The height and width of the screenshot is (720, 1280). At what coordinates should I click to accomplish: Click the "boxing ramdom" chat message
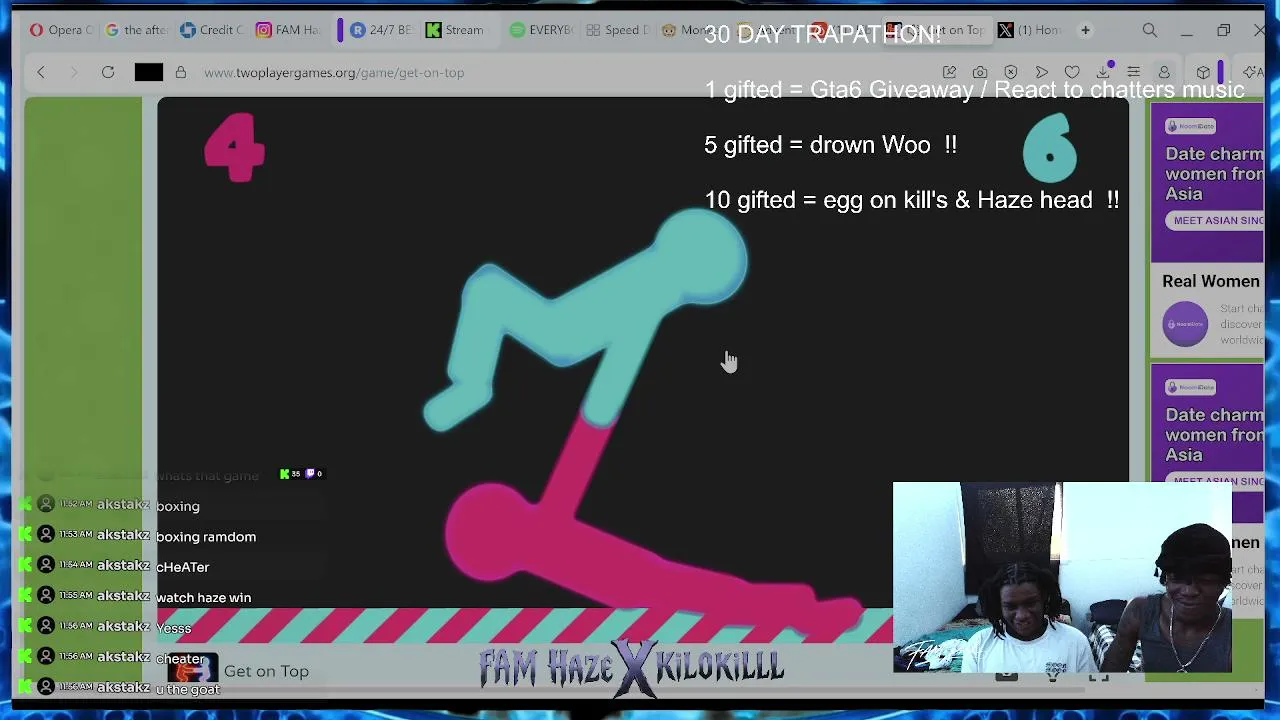pos(206,537)
